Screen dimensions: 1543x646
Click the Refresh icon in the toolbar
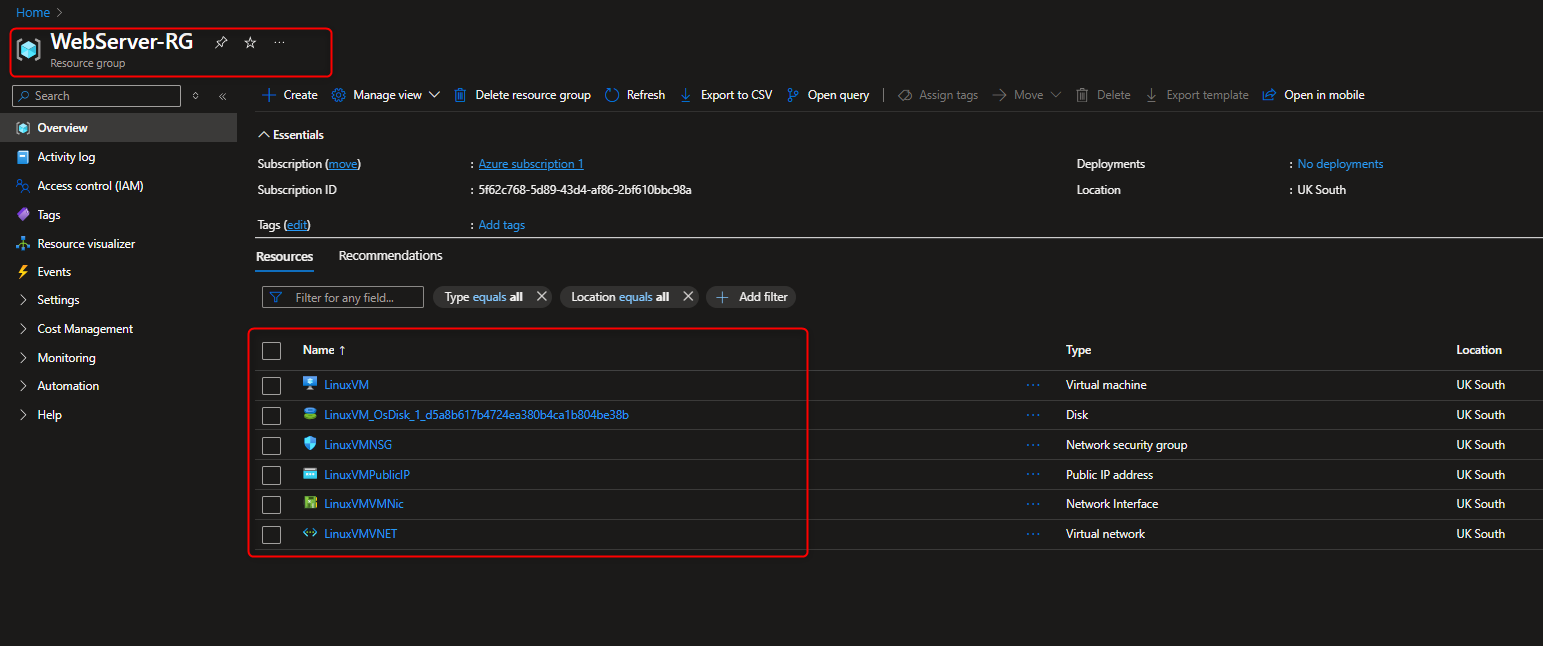click(611, 94)
